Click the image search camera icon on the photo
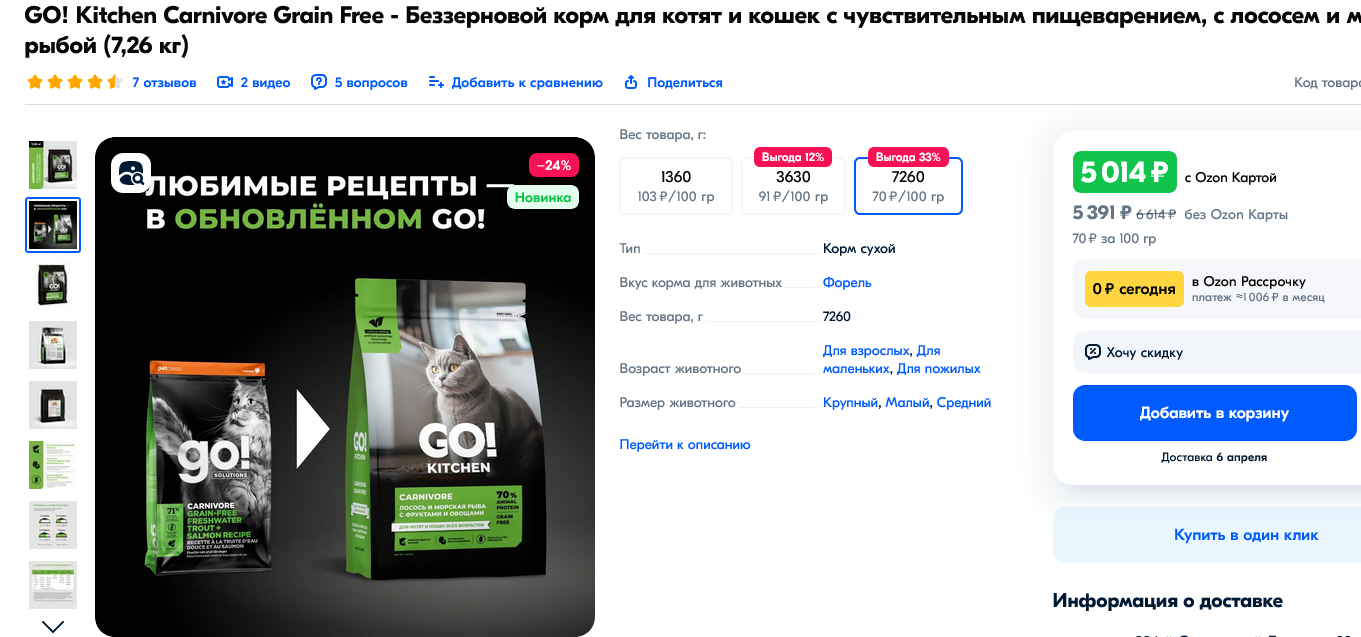The image size is (1361, 637). pos(131,173)
